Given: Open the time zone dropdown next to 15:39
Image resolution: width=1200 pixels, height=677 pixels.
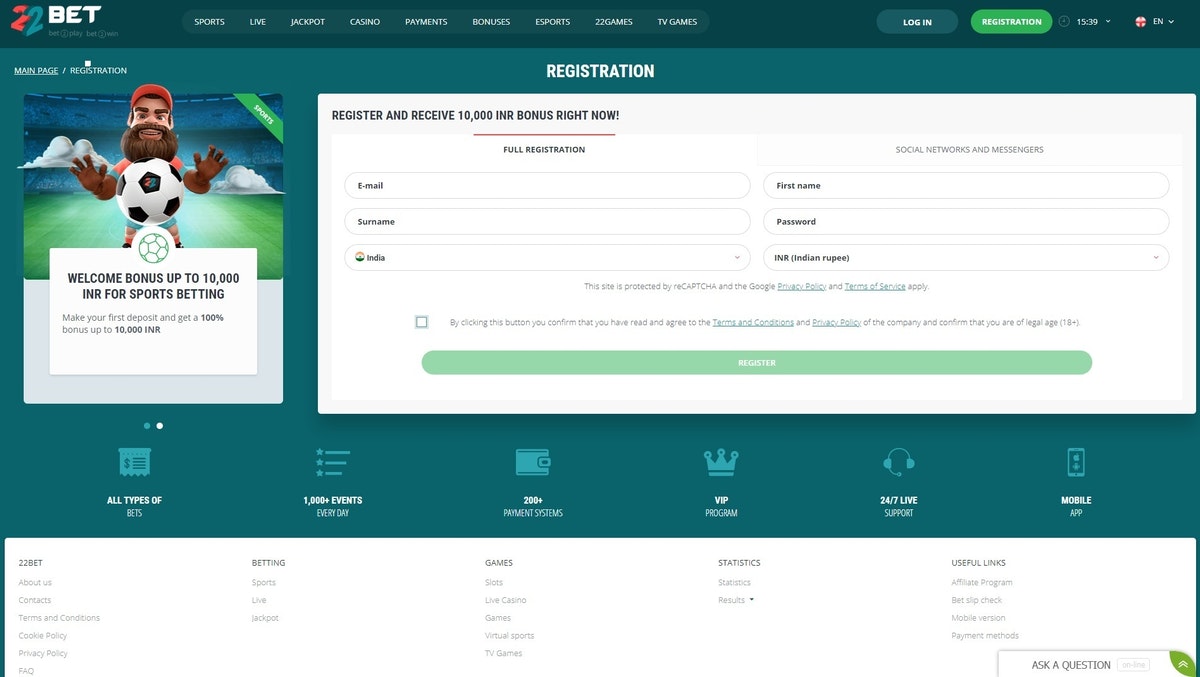Looking at the screenshot, I should tap(1108, 21).
